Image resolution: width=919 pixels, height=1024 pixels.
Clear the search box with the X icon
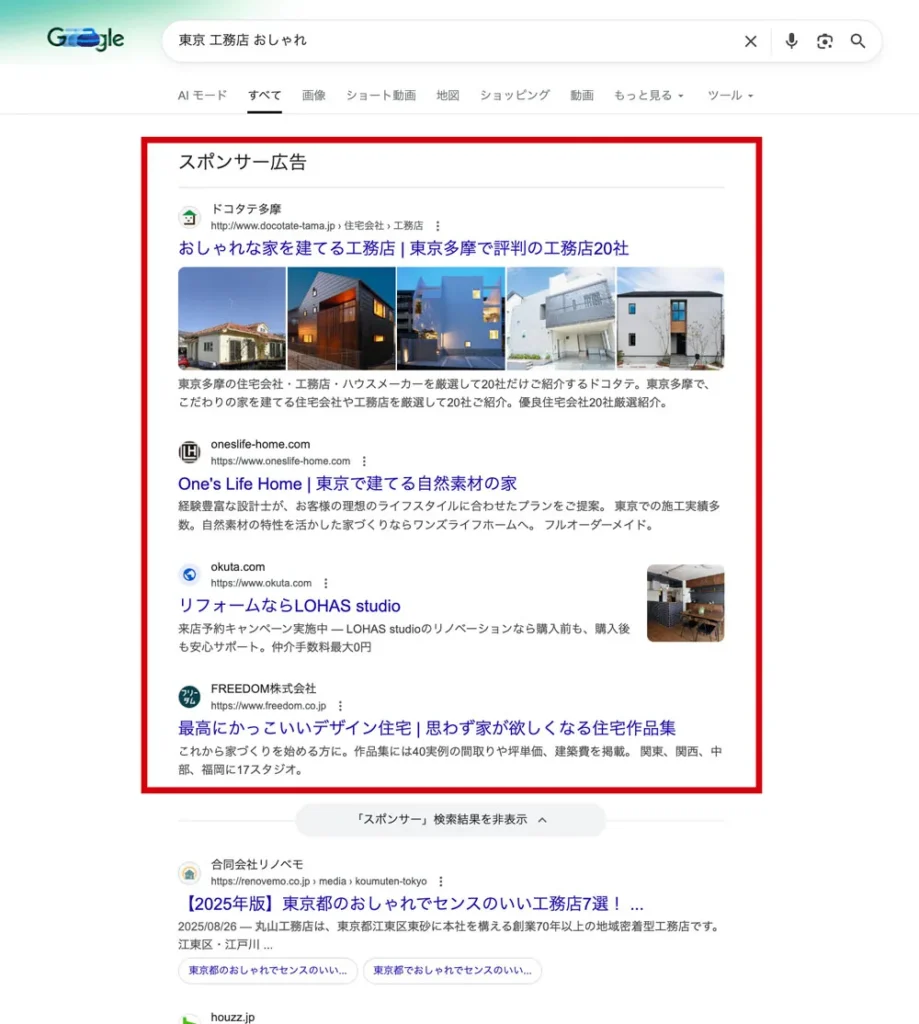751,41
